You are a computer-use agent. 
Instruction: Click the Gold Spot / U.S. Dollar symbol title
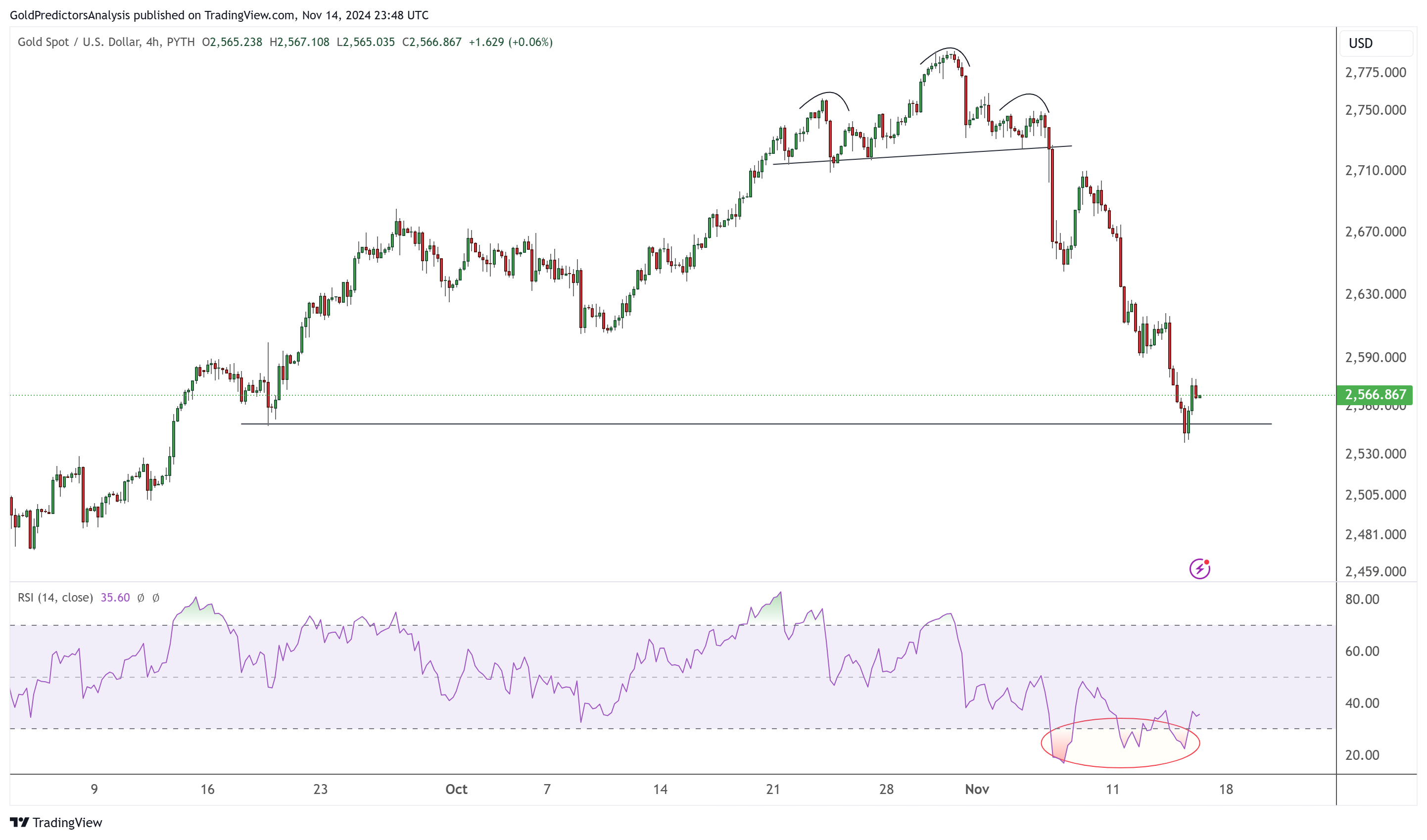coord(79,42)
